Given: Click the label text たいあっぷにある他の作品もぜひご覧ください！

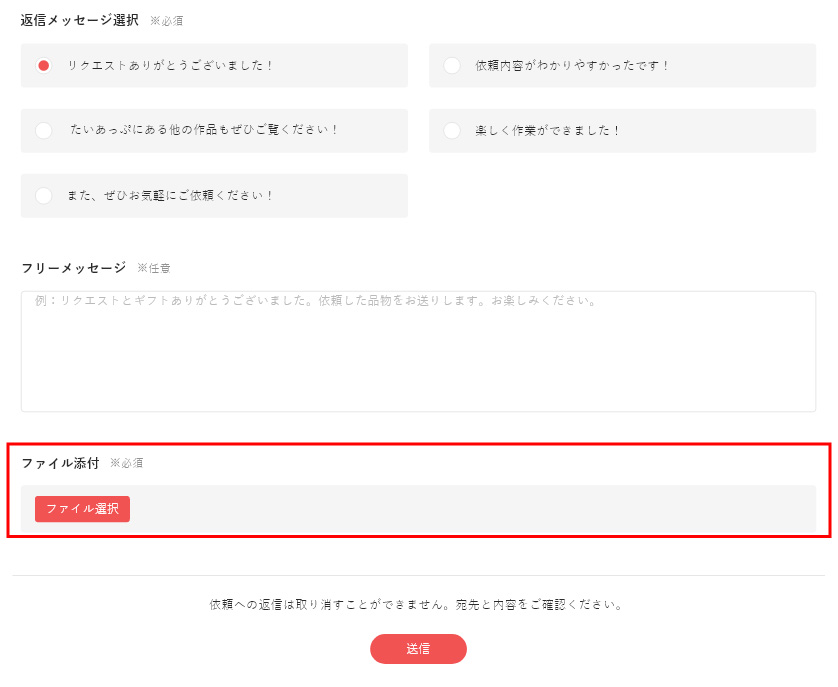Looking at the screenshot, I should tap(204, 130).
